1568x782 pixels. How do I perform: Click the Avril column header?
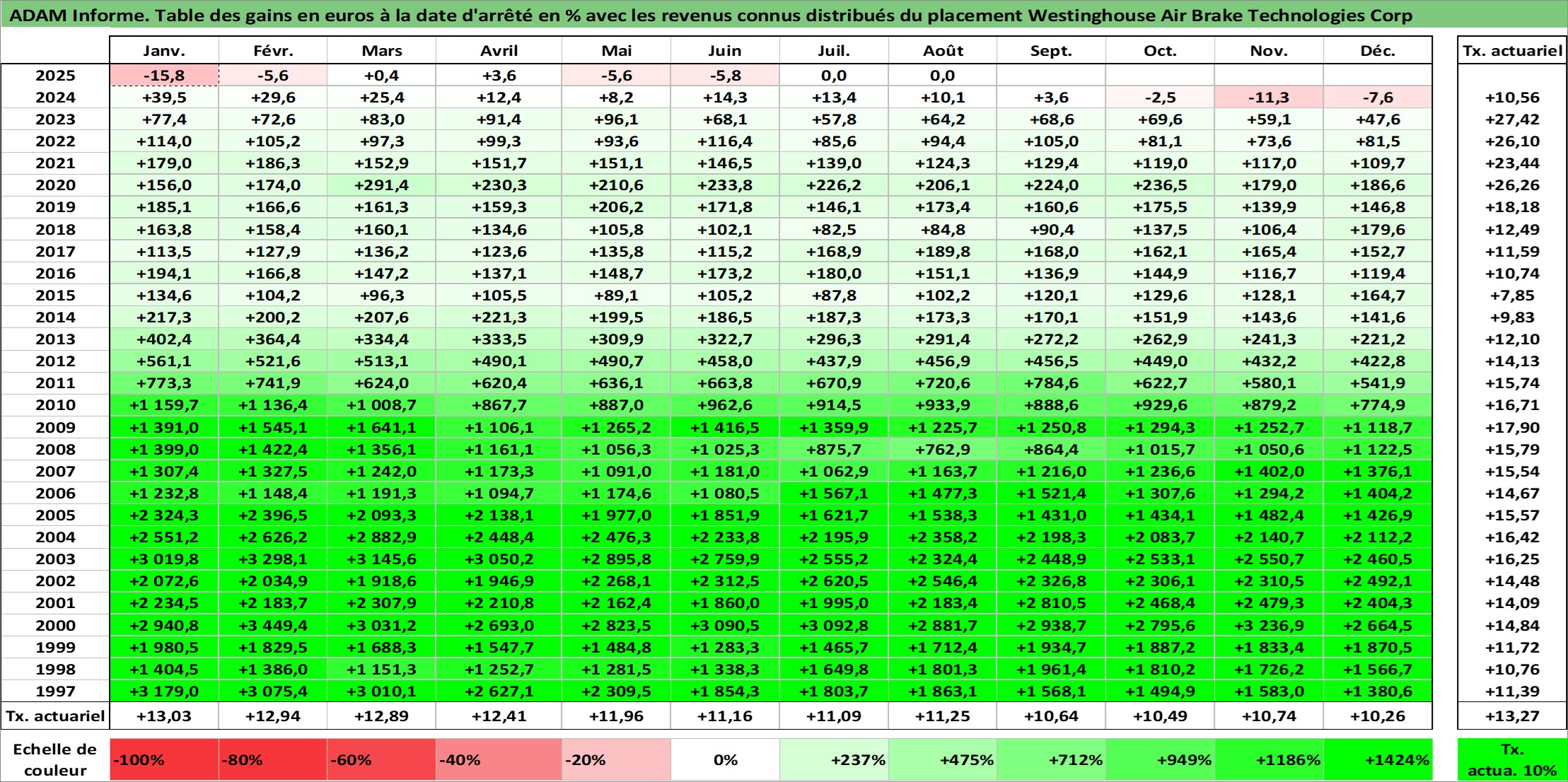499,50
